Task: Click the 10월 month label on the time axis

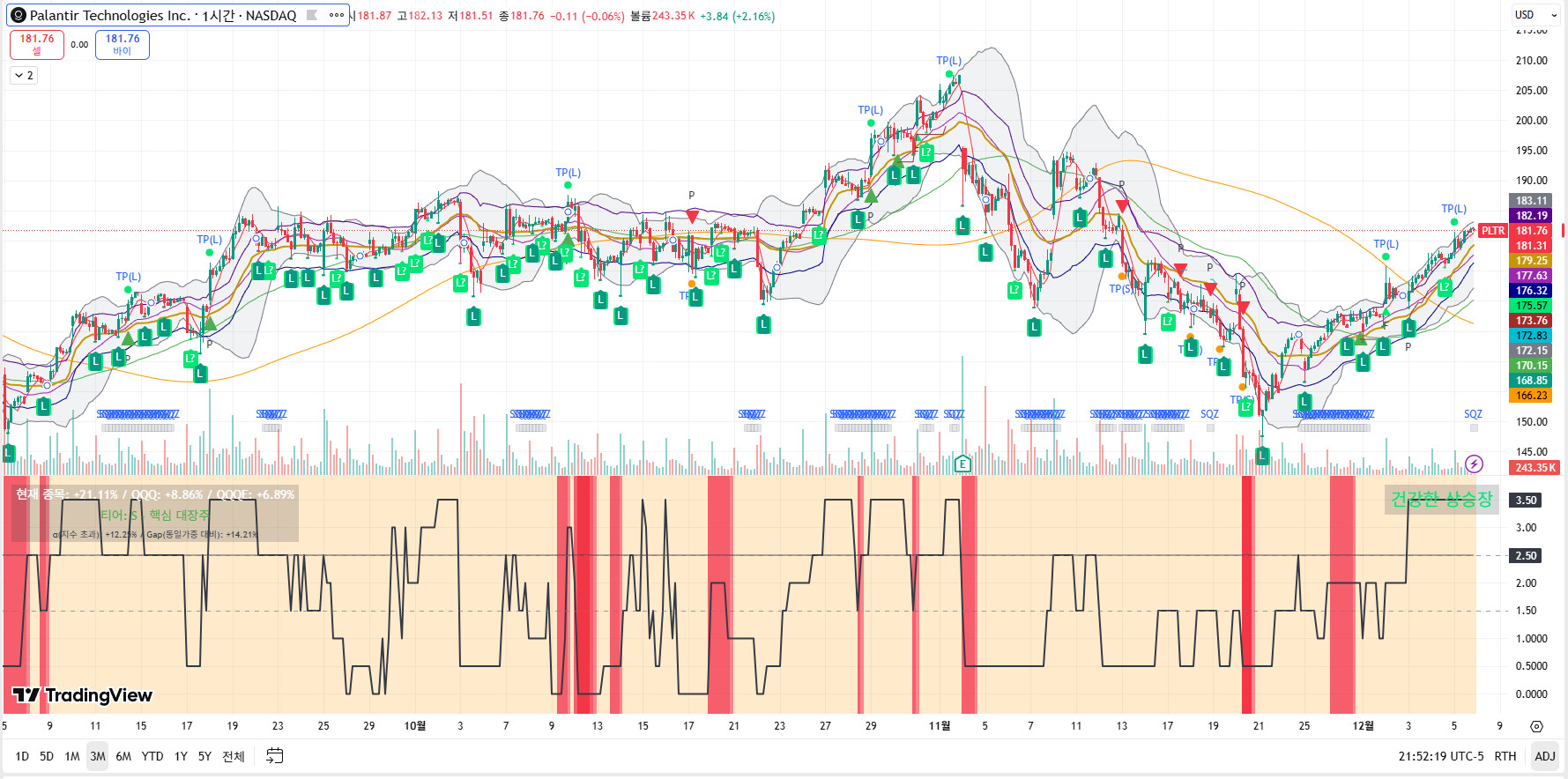Action: tap(415, 726)
